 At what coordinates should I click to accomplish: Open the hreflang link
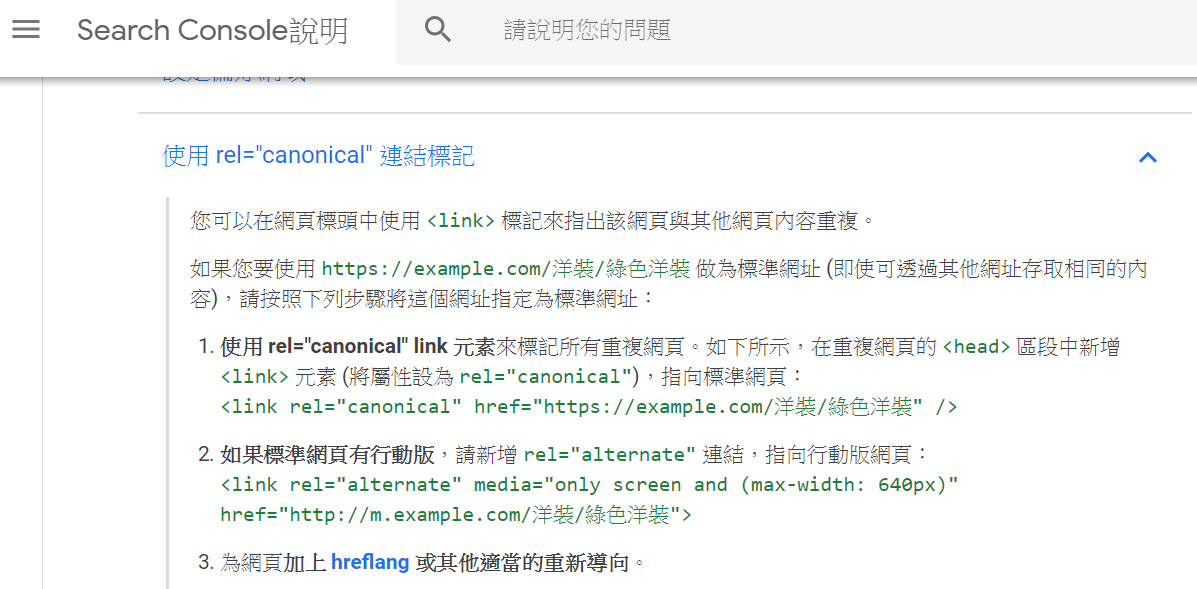pos(370,564)
